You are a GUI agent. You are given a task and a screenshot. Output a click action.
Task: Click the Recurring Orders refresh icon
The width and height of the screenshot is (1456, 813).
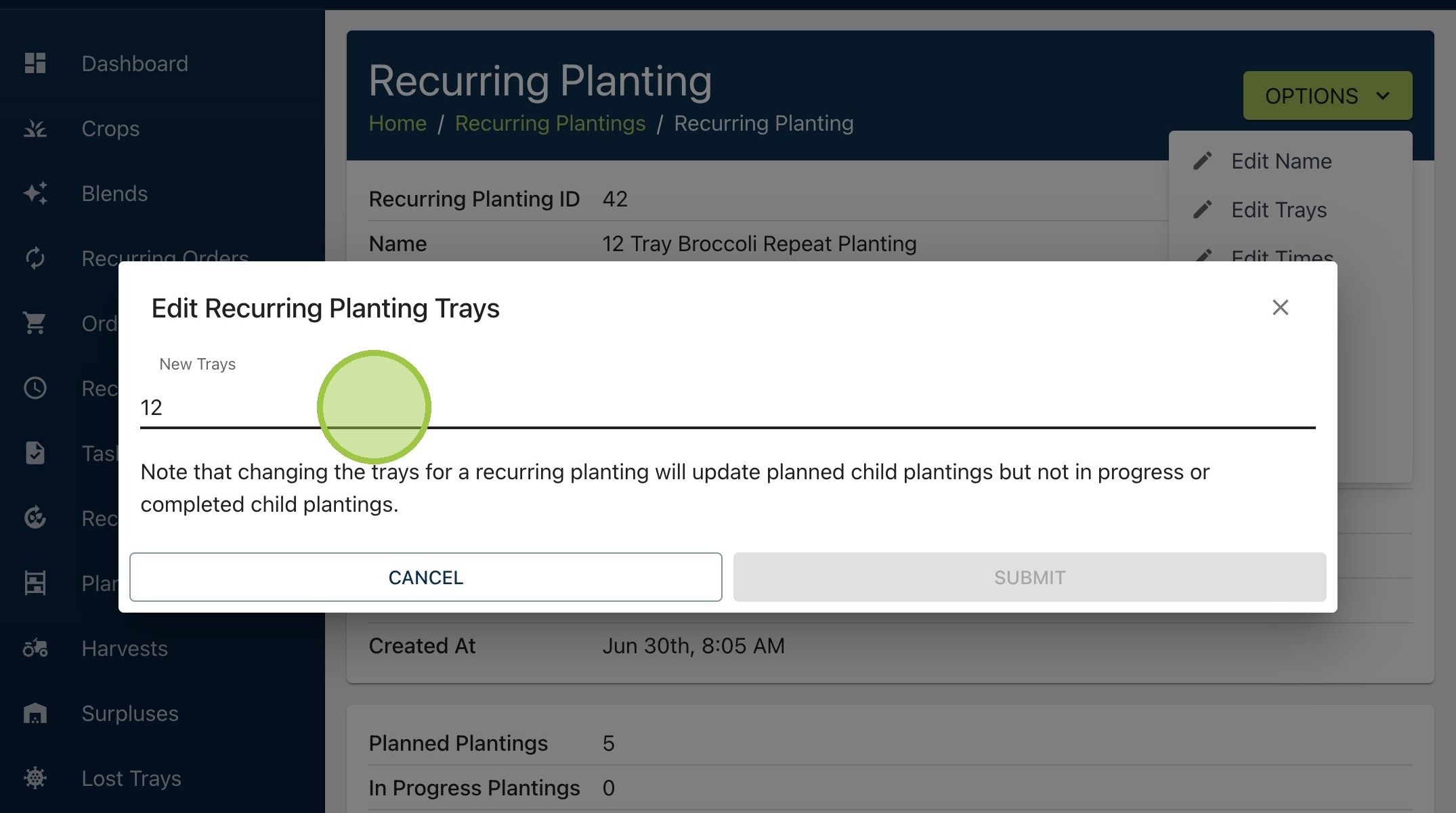(35, 258)
